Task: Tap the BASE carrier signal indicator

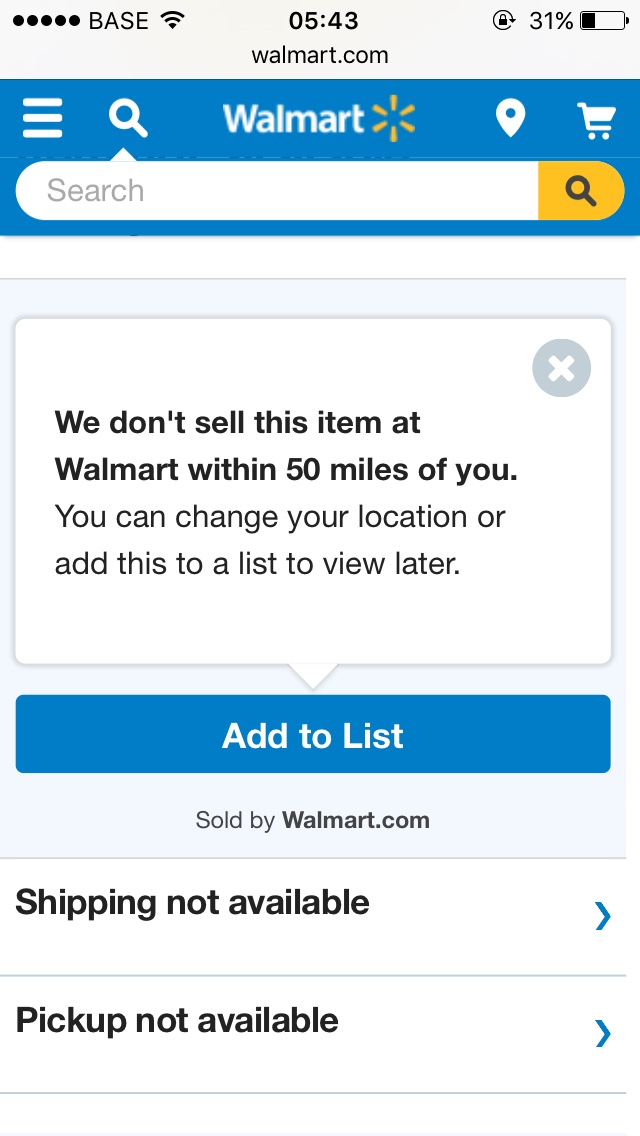Action: [x=80, y=21]
